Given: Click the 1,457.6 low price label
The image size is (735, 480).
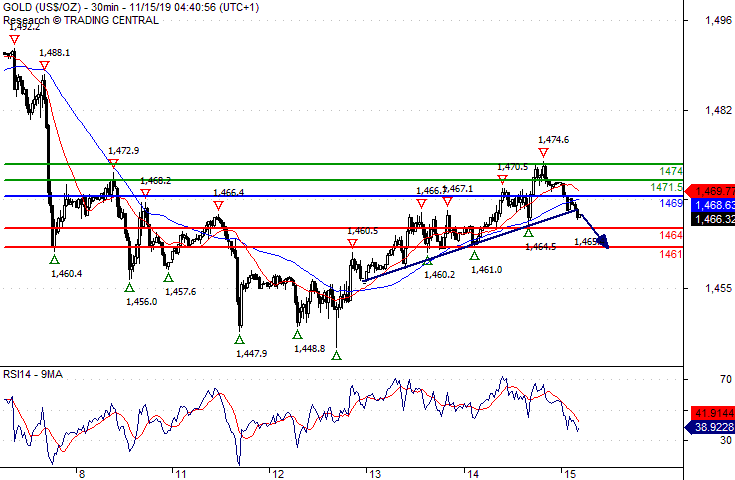Looking at the screenshot, I should [180, 292].
